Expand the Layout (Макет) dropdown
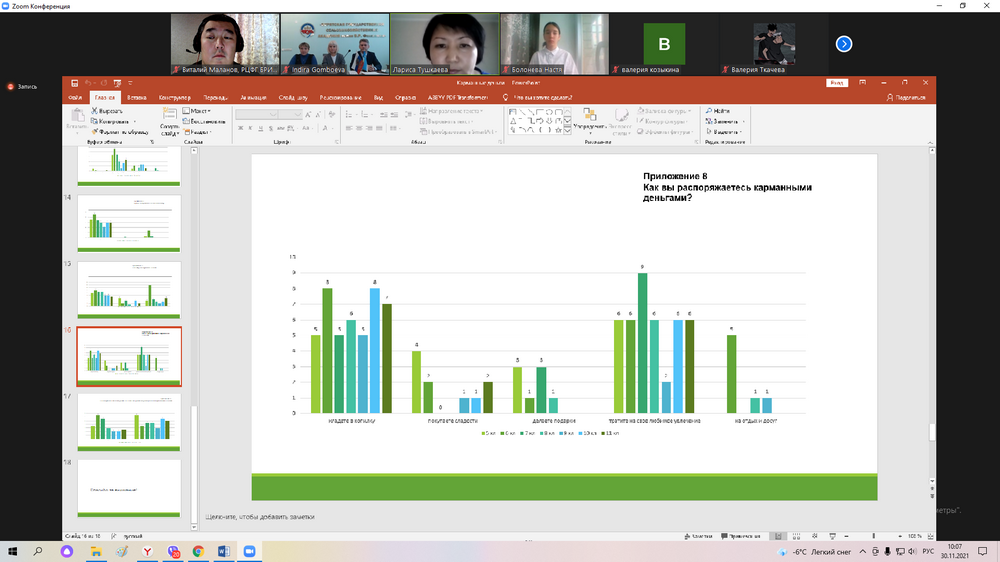The height and width of the screenshot is (562, 1000). [200, 111]
